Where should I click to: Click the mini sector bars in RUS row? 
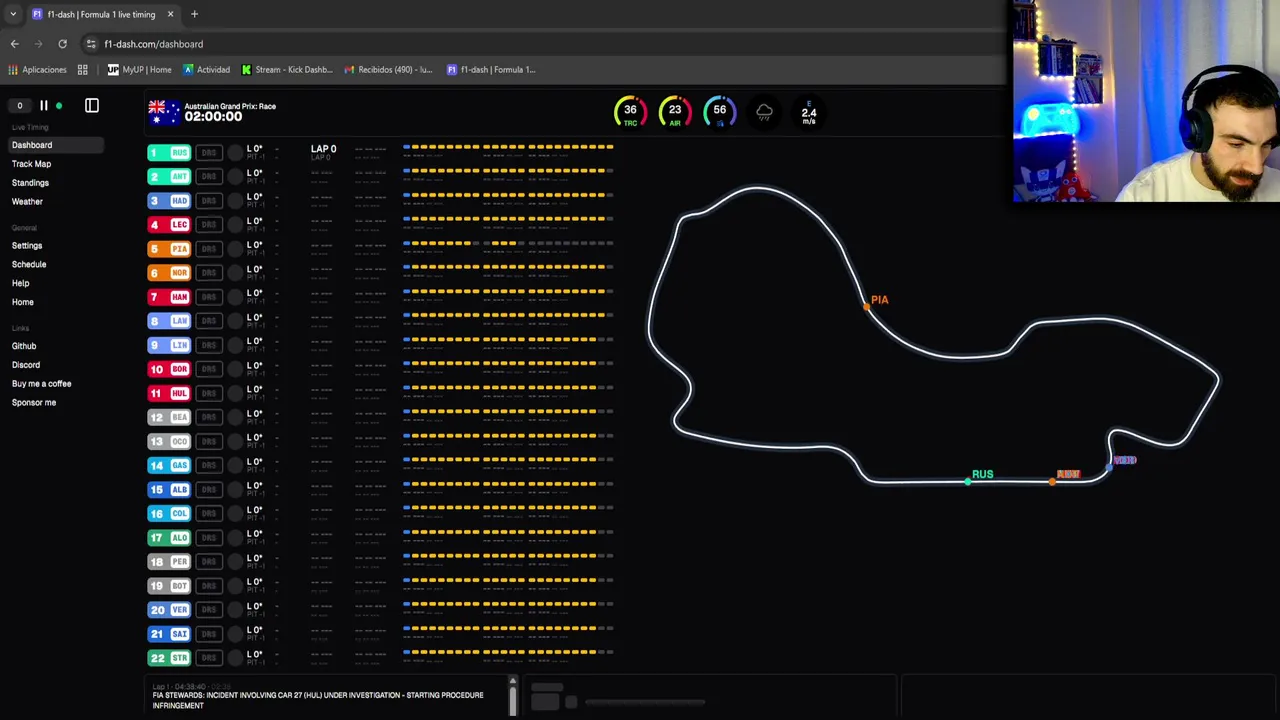pyautogui.click(x=508, y=147)
